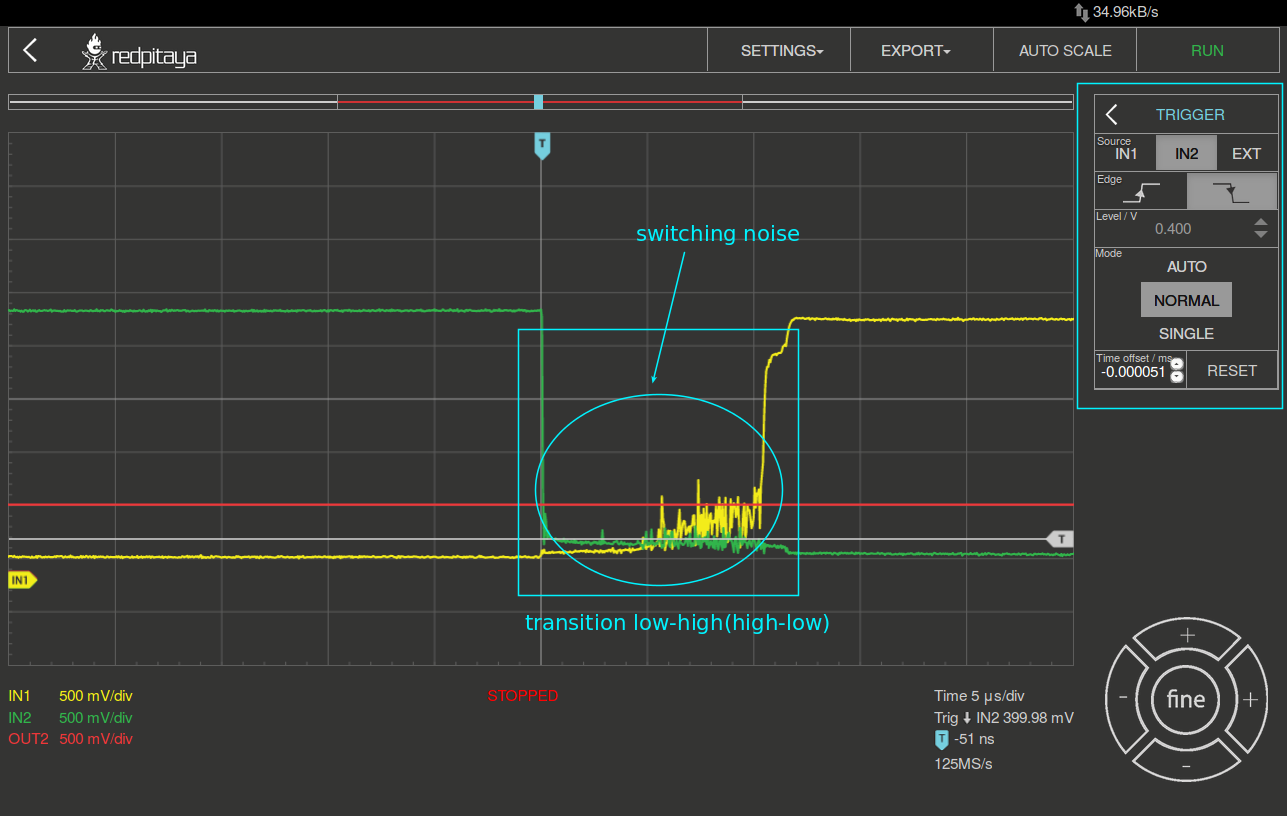
Task: Click the OUT2 500 mV/div scale value
Action: point(96,740)
